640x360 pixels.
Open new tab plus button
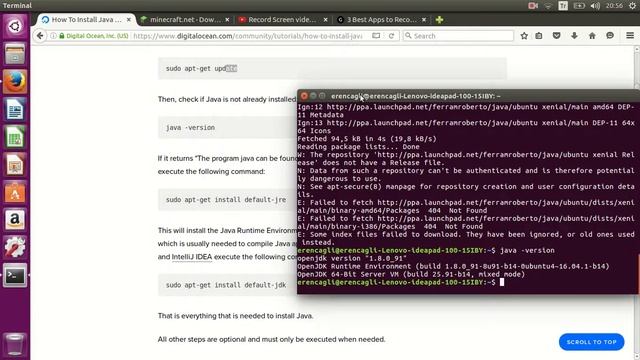tap(439, 20)
